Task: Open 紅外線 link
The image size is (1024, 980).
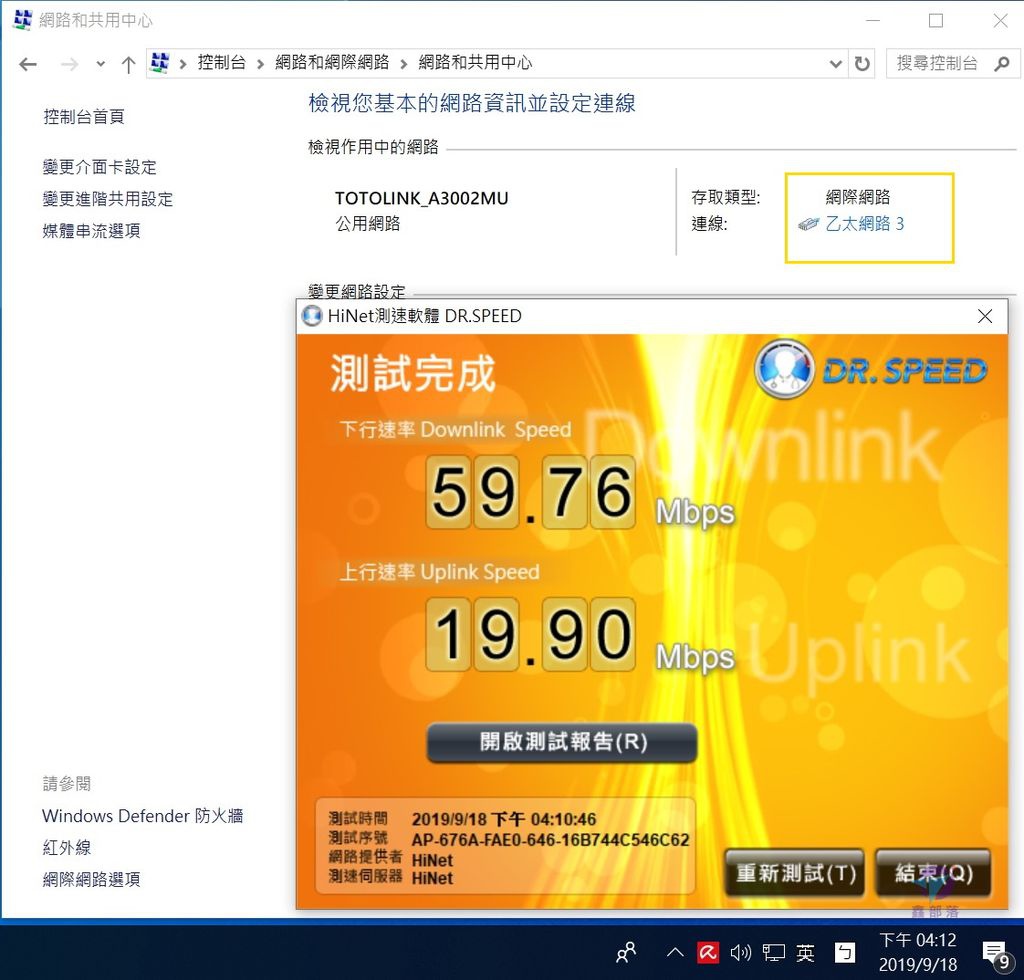Action: click(67, 847)
